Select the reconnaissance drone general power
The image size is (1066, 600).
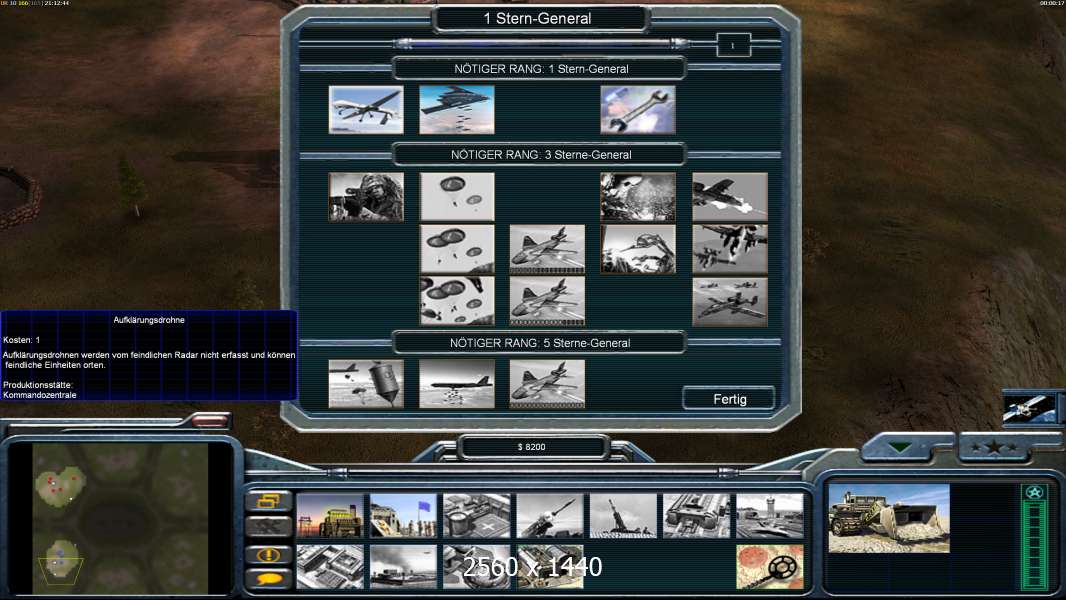[366, 109]
